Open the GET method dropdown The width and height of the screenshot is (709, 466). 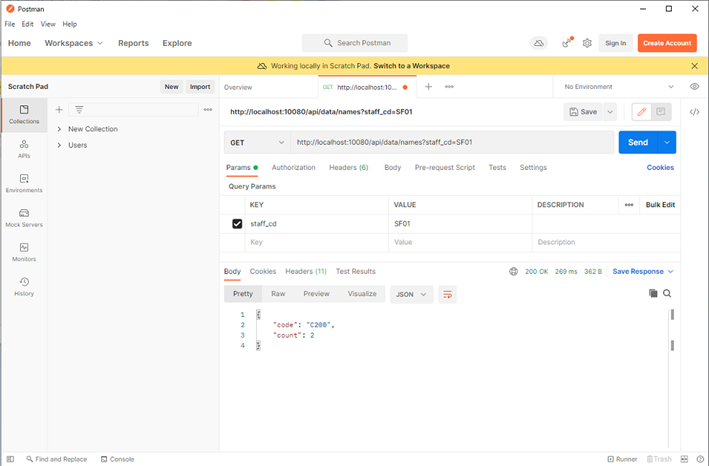(x=257, y=142)
